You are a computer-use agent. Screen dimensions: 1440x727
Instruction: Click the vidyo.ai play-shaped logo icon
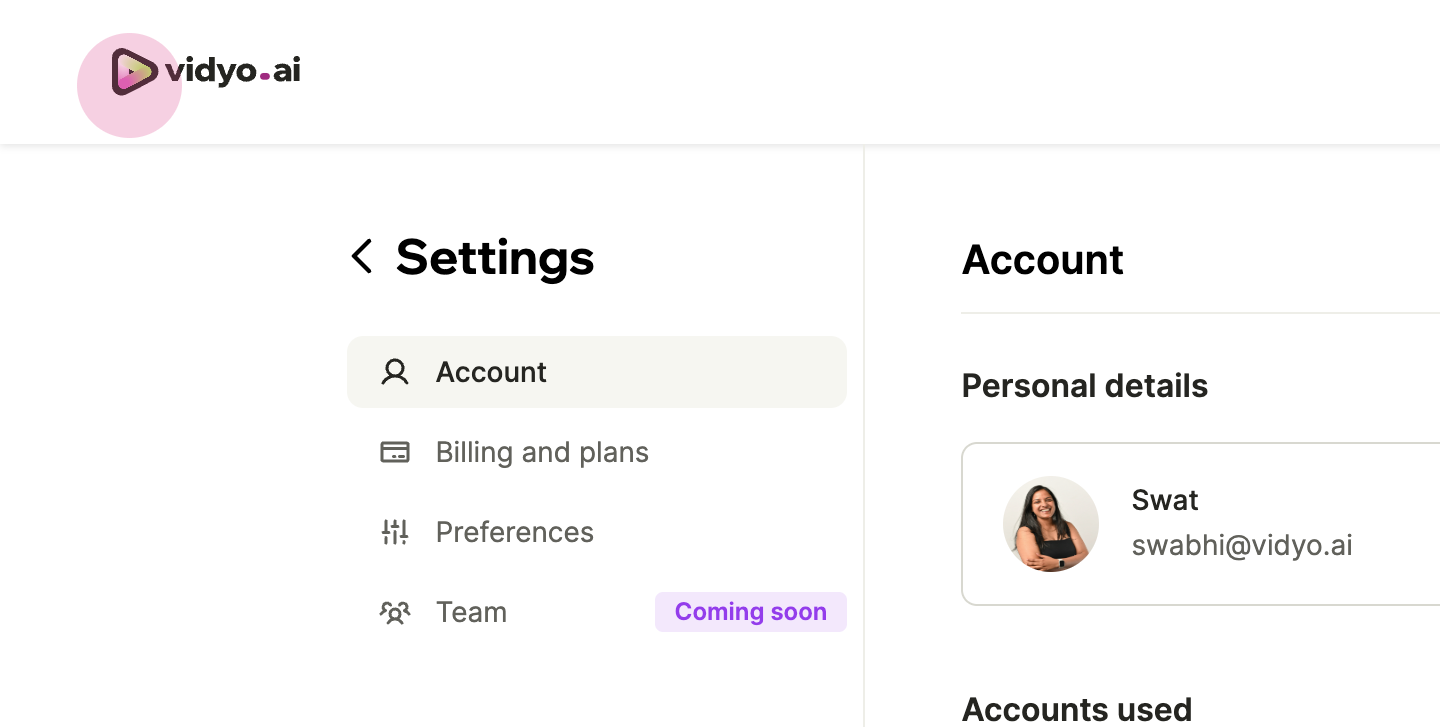click(134, 72)
